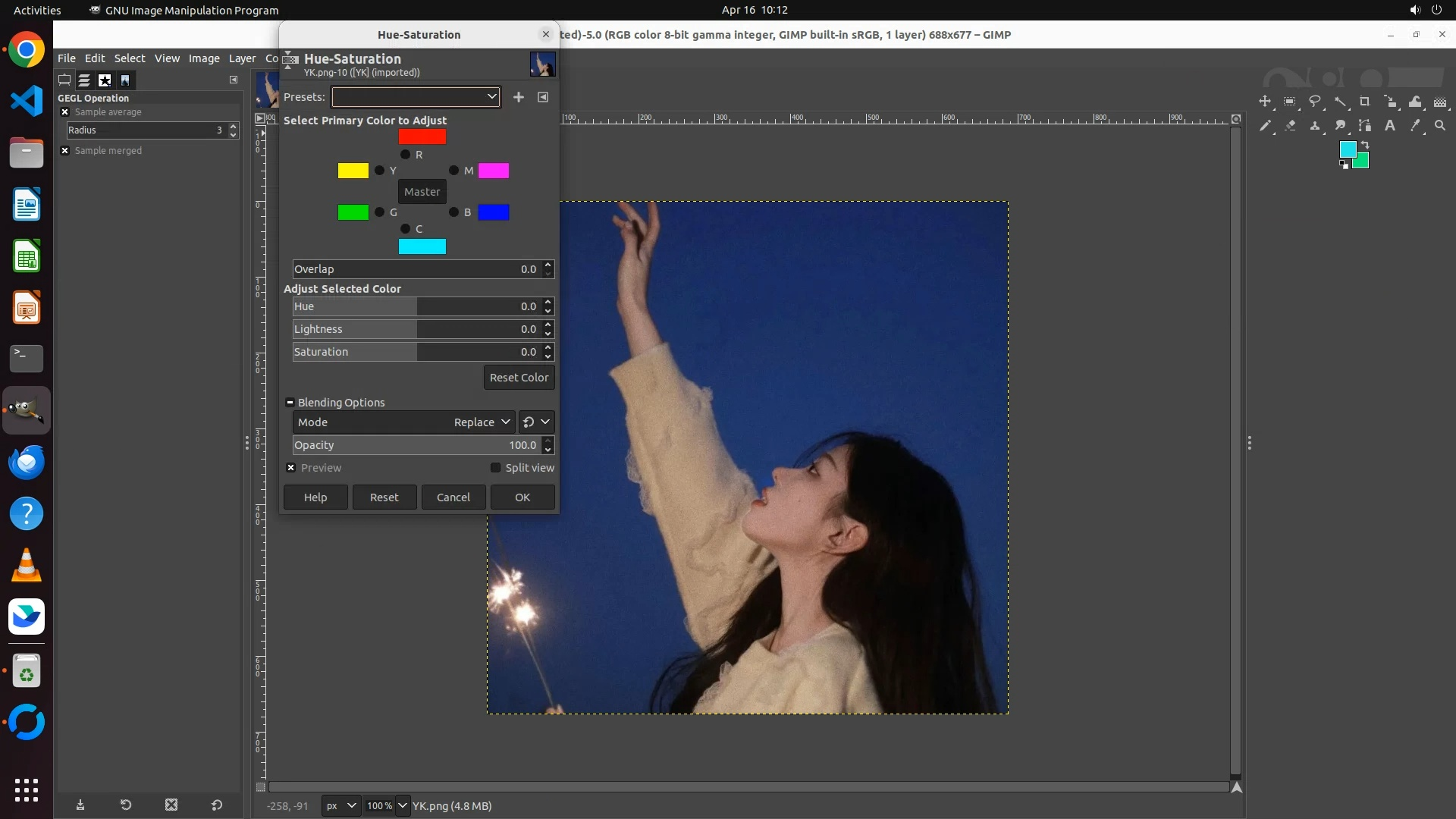Swap foreground and background colors
This screenshot has height=819, width=1456.
coord(1365,144)
